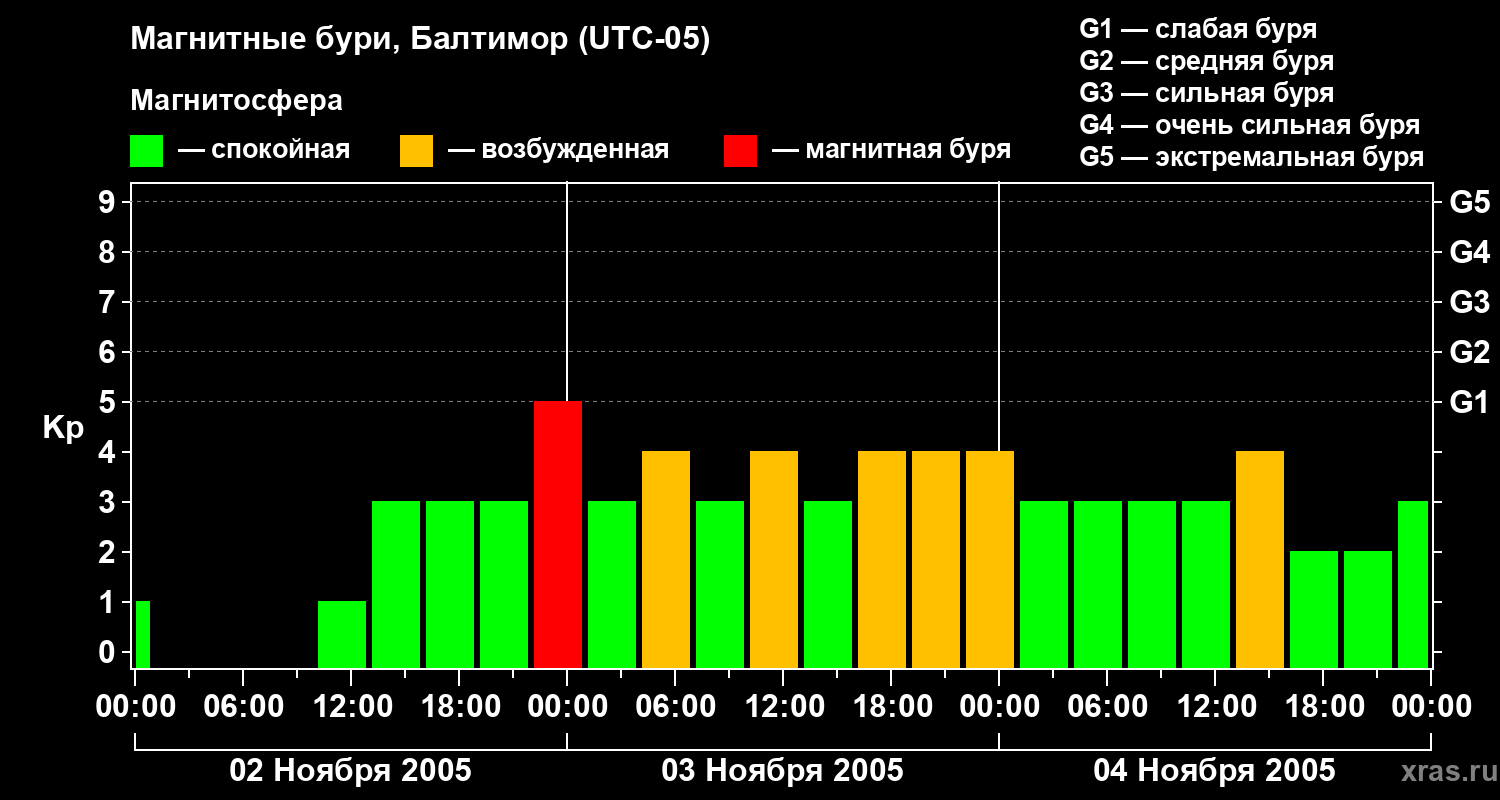Click the orange 'возбужденная' legend swatch
This screenshot has height=800, width=1500.
click(416, 151)
